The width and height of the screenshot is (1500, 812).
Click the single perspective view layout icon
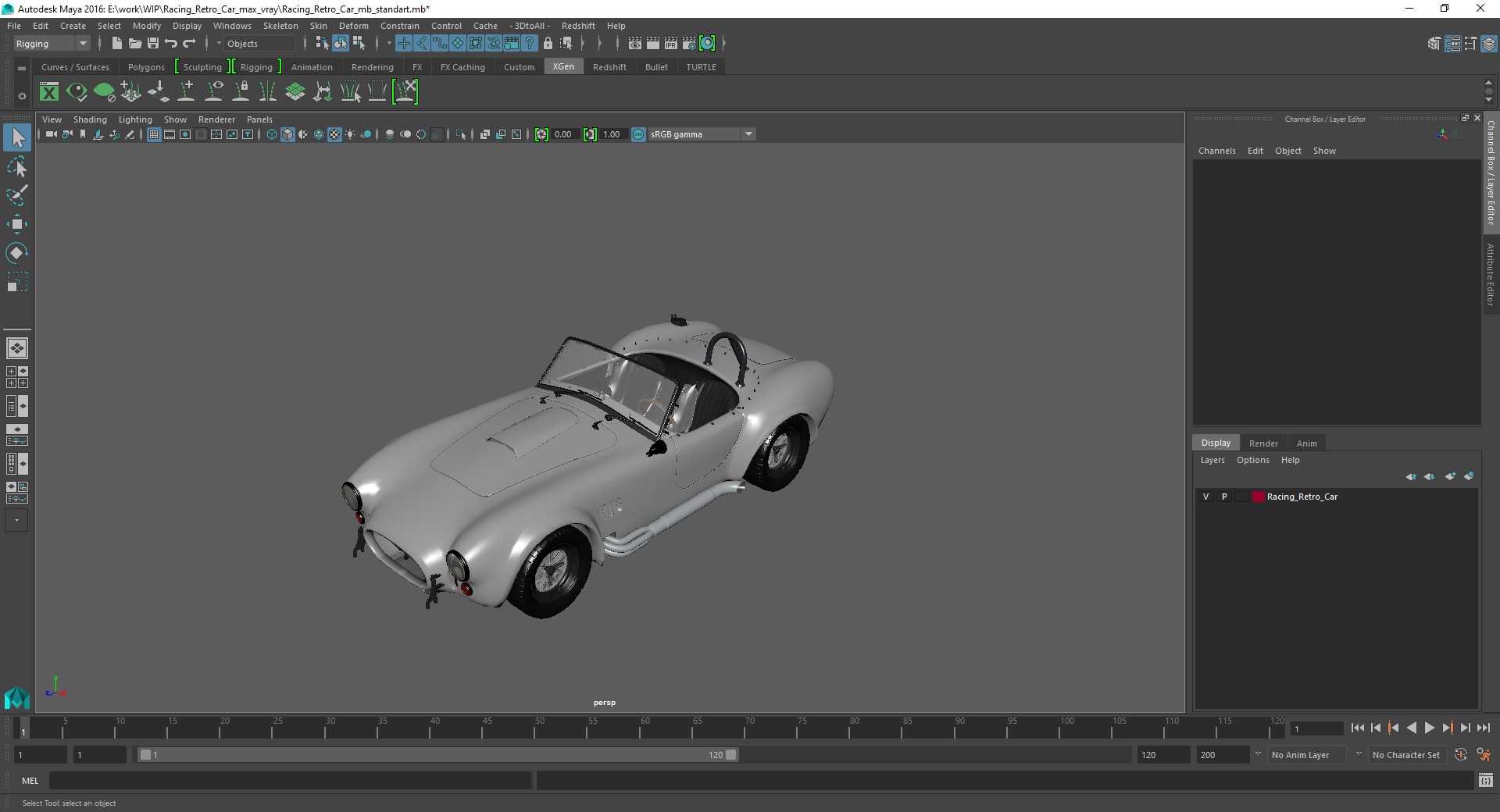(17, 348)
